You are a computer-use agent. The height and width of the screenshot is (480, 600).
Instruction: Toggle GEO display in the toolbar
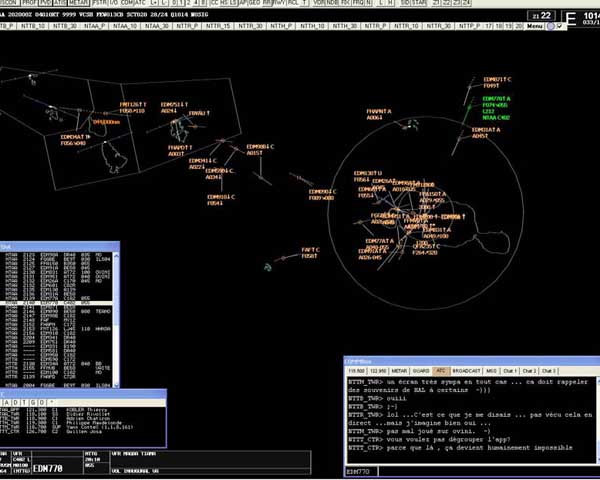pos(254,3)
